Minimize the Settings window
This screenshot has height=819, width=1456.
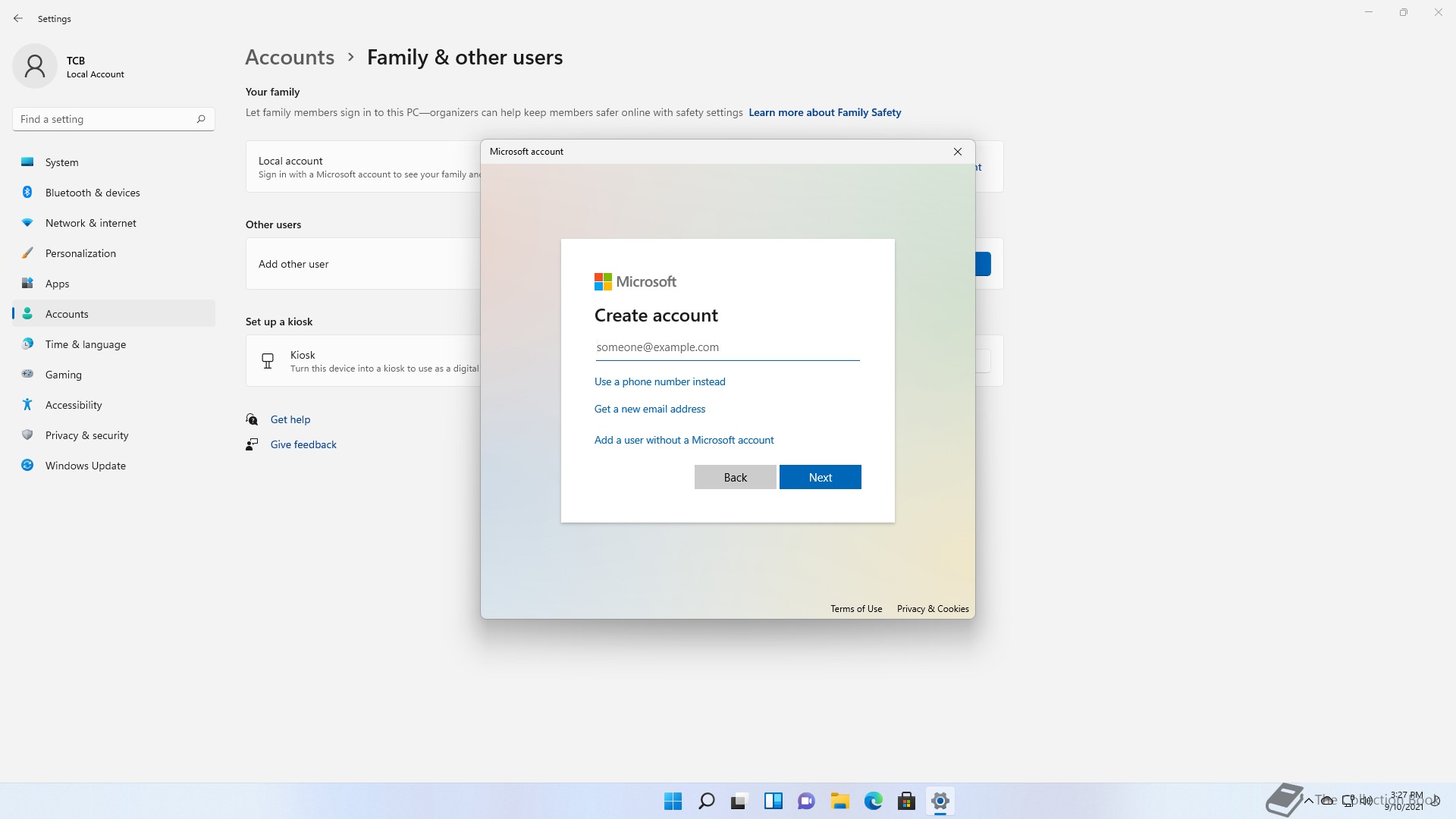(x=1369, y=12)
